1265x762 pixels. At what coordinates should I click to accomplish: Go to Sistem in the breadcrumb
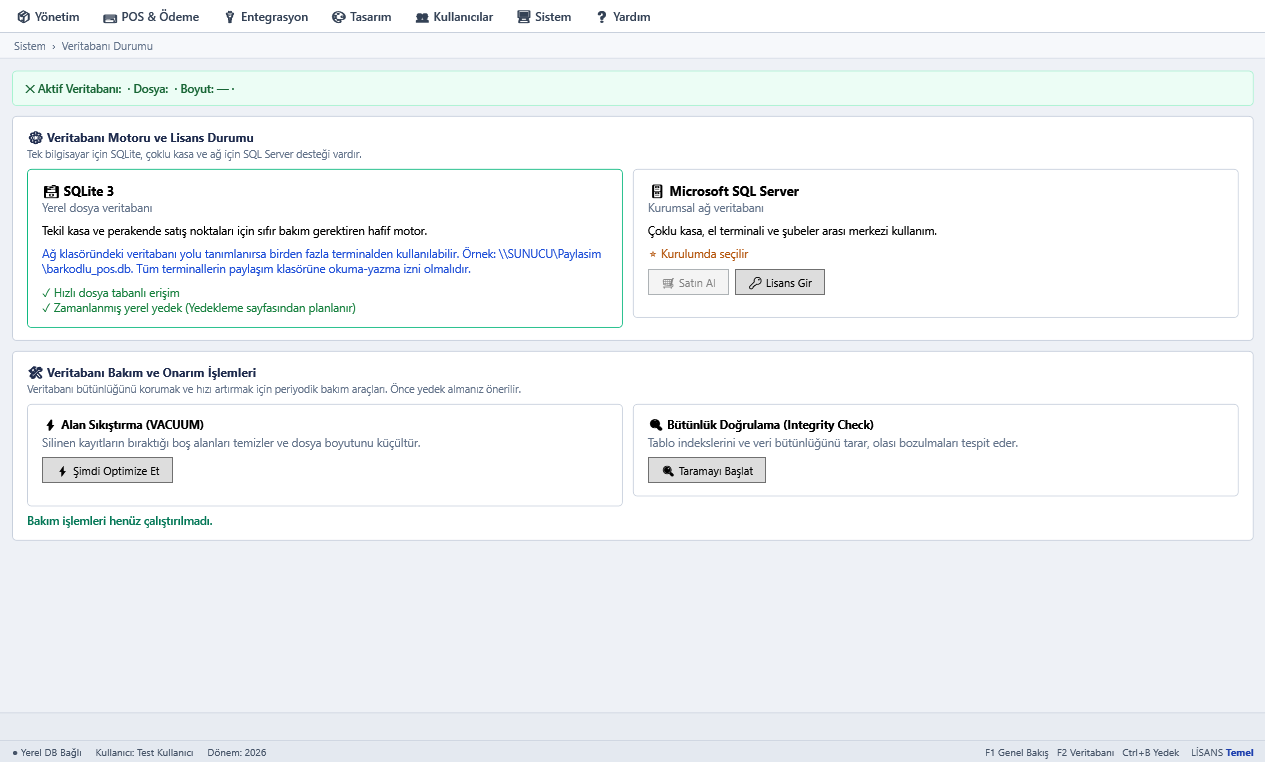pyautogui.click(x=30, y=46)
